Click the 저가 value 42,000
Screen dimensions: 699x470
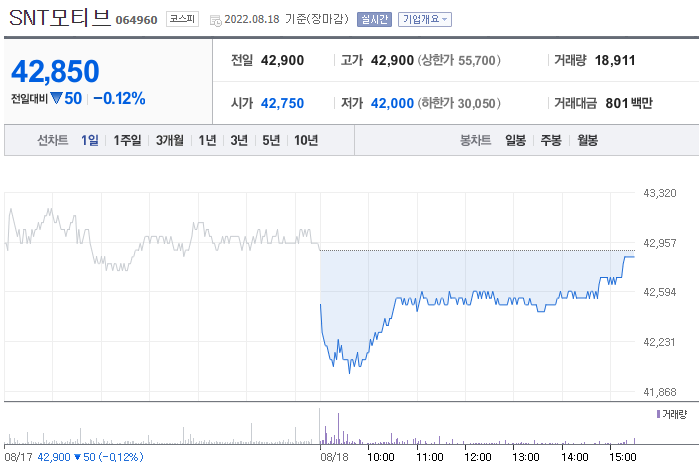coord(392,103)
